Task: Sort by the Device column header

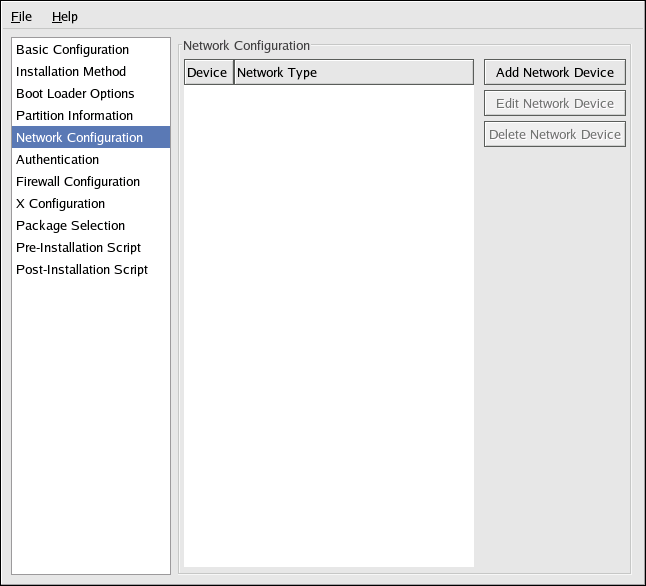Action: tap(208, 73)
